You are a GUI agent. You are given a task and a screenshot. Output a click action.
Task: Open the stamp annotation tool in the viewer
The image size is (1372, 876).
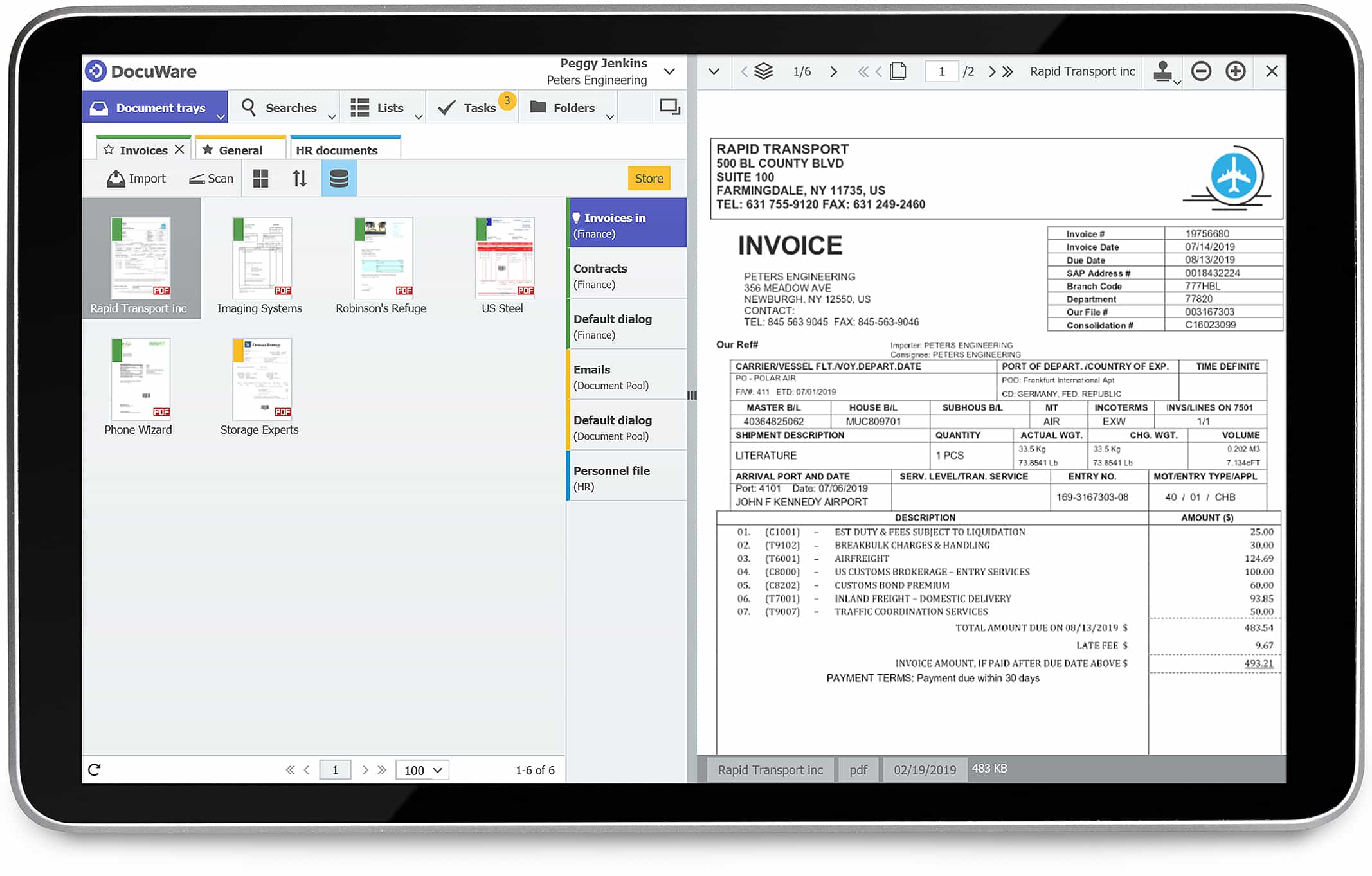pos(1164,71)
